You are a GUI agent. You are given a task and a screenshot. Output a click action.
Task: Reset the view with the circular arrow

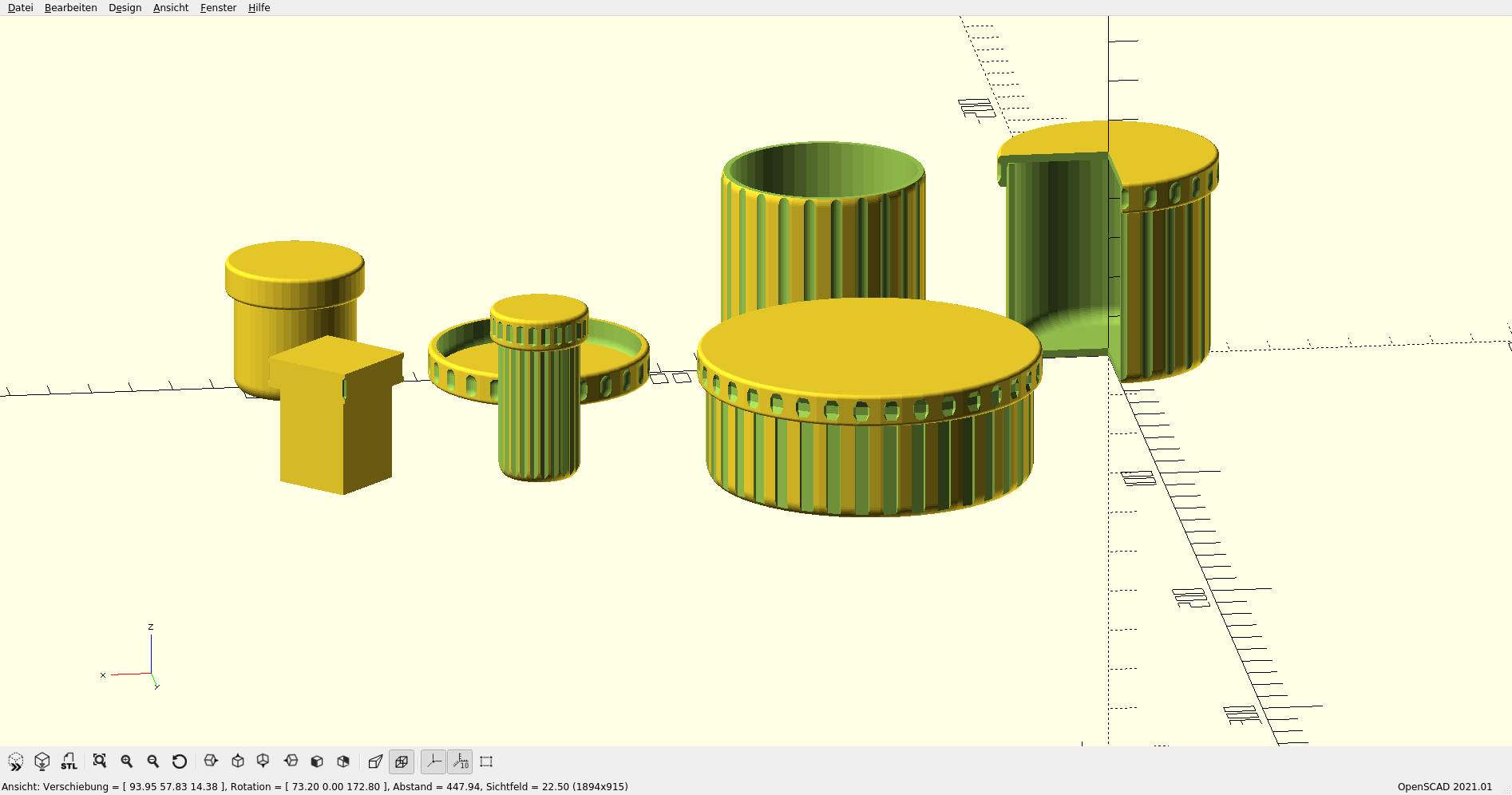click(x=180, y=761)
